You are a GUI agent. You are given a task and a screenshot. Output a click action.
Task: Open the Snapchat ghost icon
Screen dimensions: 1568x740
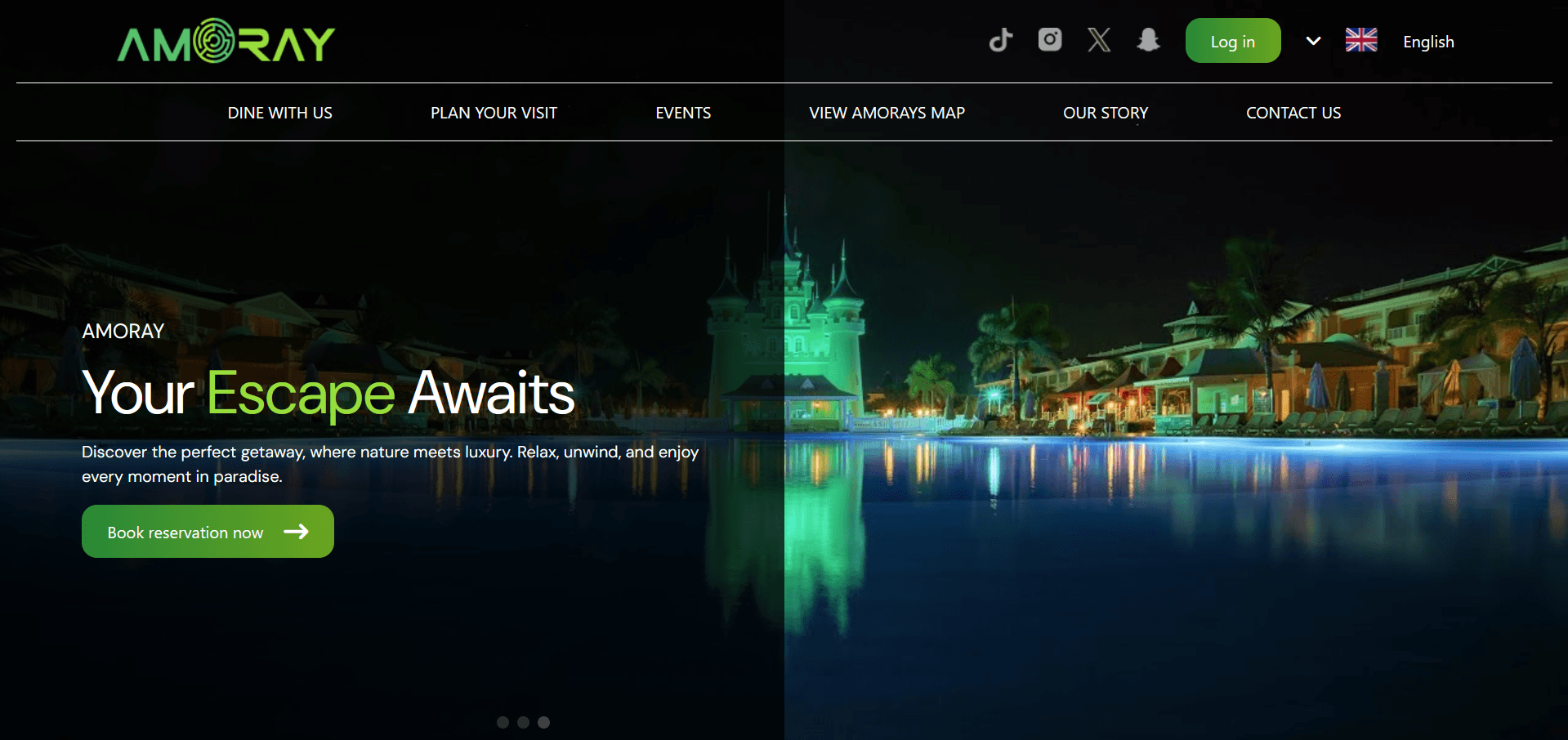(x=1148, y=40)
